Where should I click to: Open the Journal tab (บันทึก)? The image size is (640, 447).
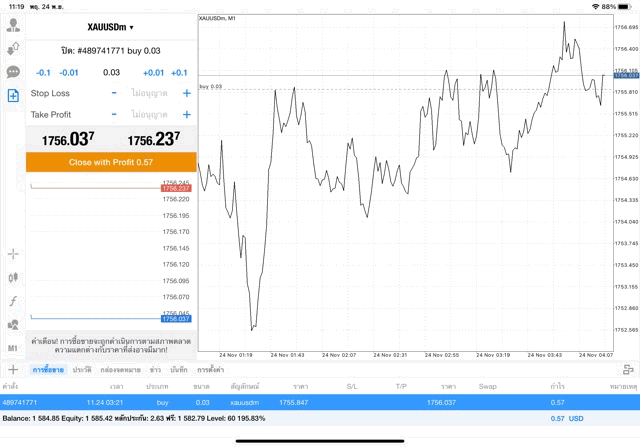point(179,370)
